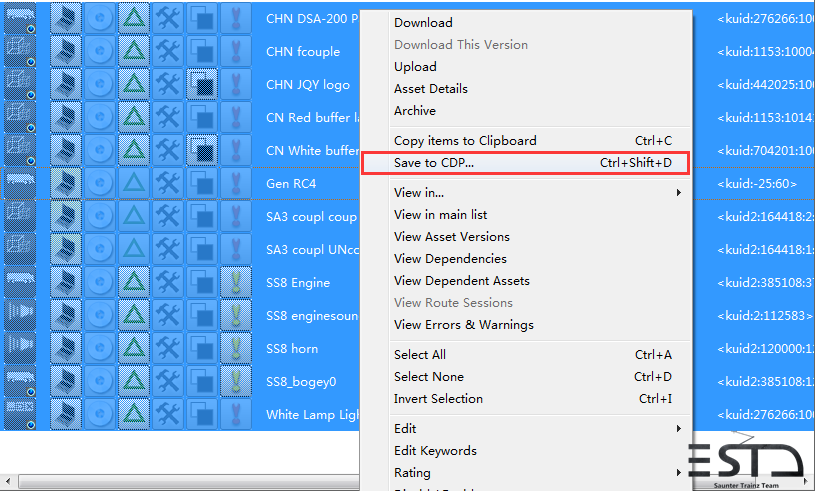Click the overlapping squares icon on CN White buffer row
The width and height of the screenshot is (815, 491).
(x=202, y=151)
